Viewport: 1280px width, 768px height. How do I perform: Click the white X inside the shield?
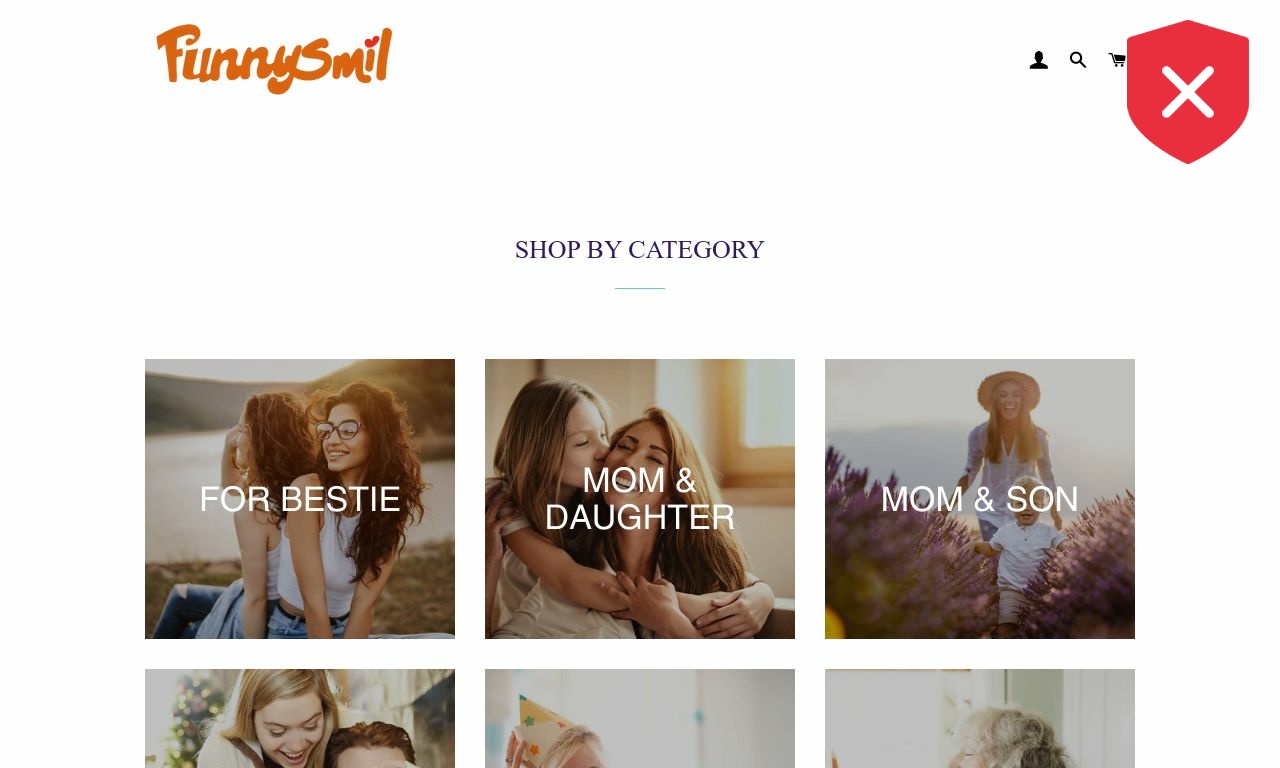(x=1188, y=92)
